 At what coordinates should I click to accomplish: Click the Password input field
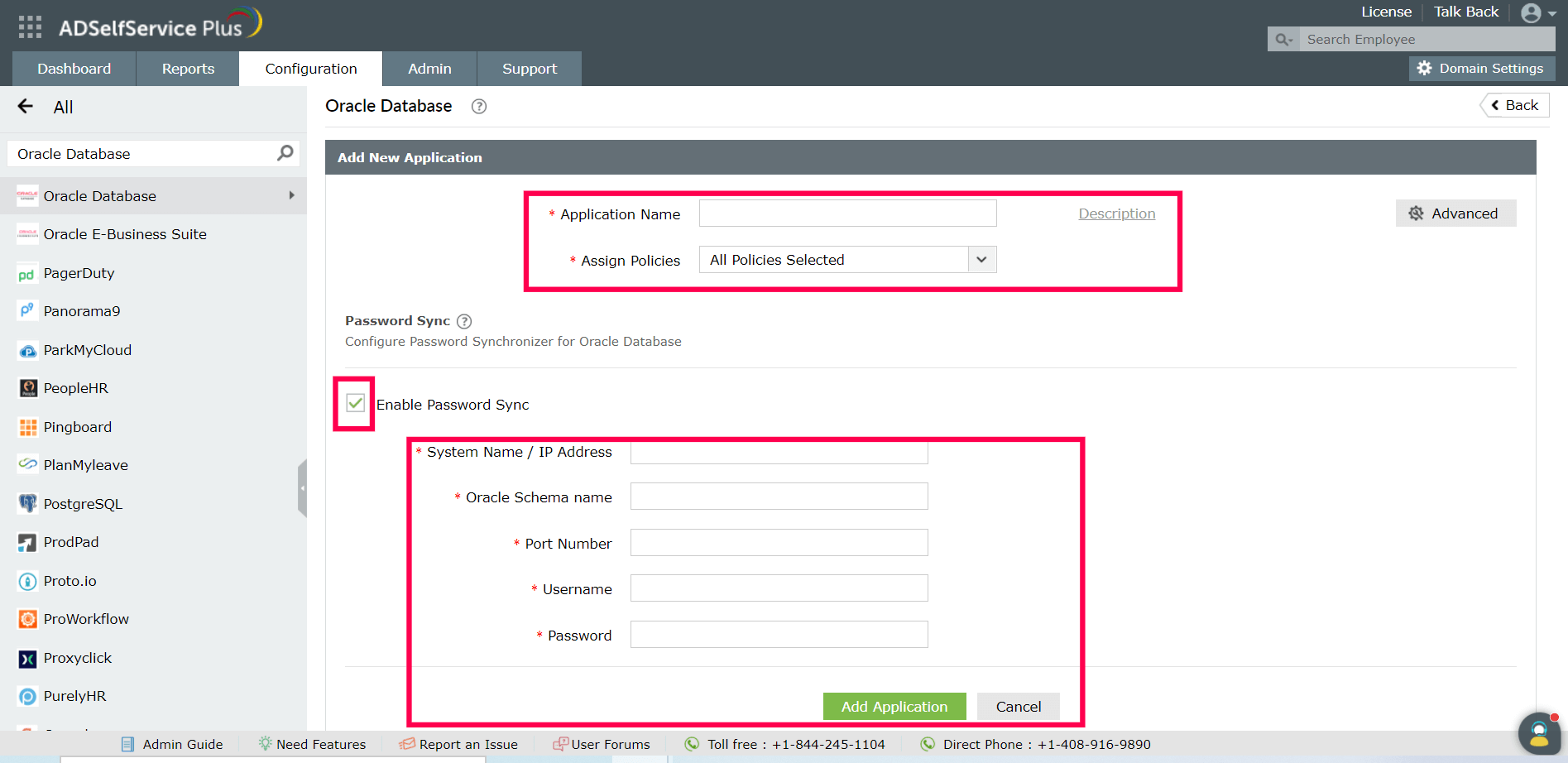tap(779, 635)
